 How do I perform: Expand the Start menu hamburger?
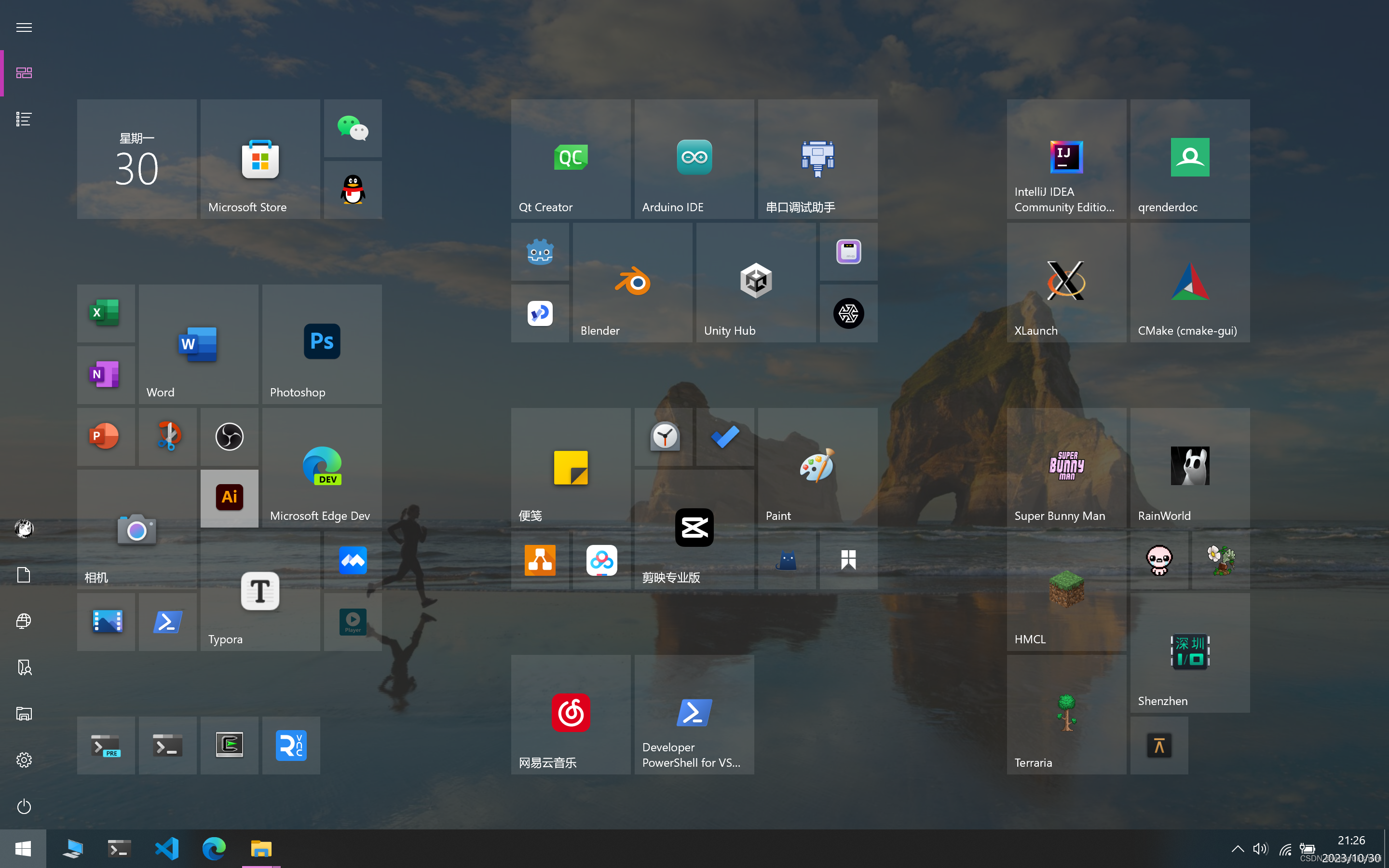pos(24,27)
